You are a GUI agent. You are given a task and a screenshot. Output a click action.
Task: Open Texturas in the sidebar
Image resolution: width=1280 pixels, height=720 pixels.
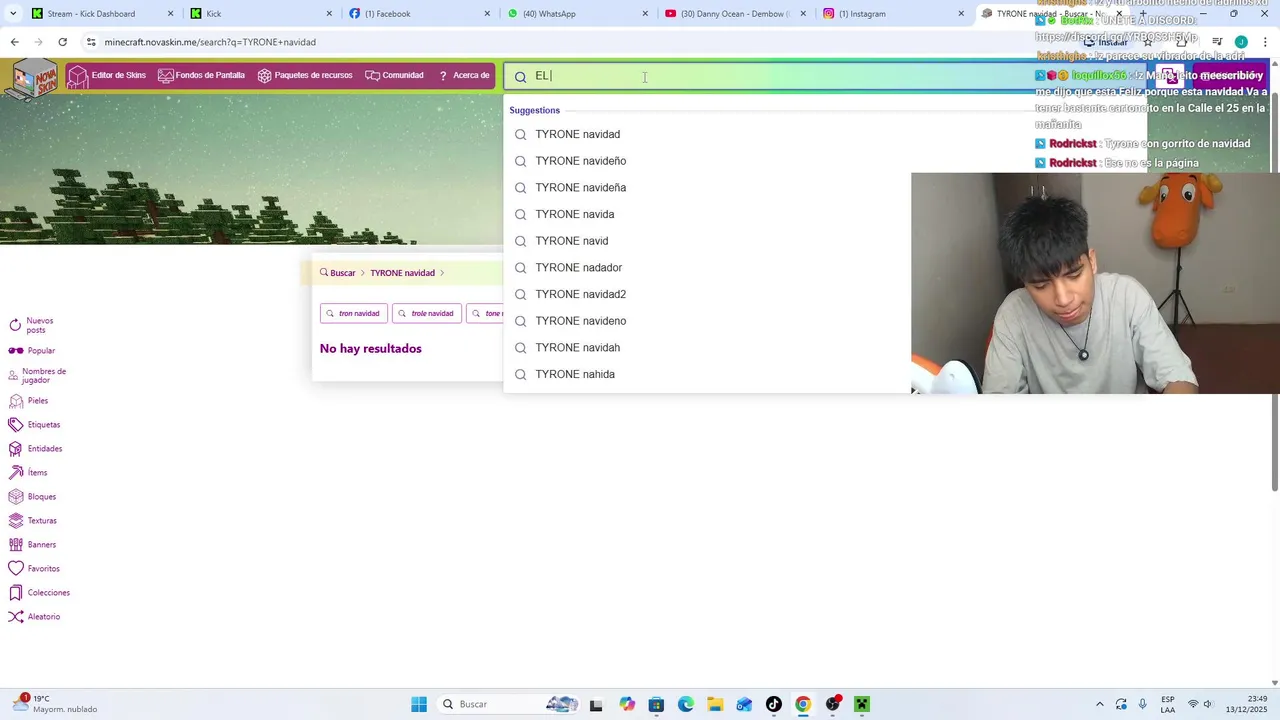32,521
